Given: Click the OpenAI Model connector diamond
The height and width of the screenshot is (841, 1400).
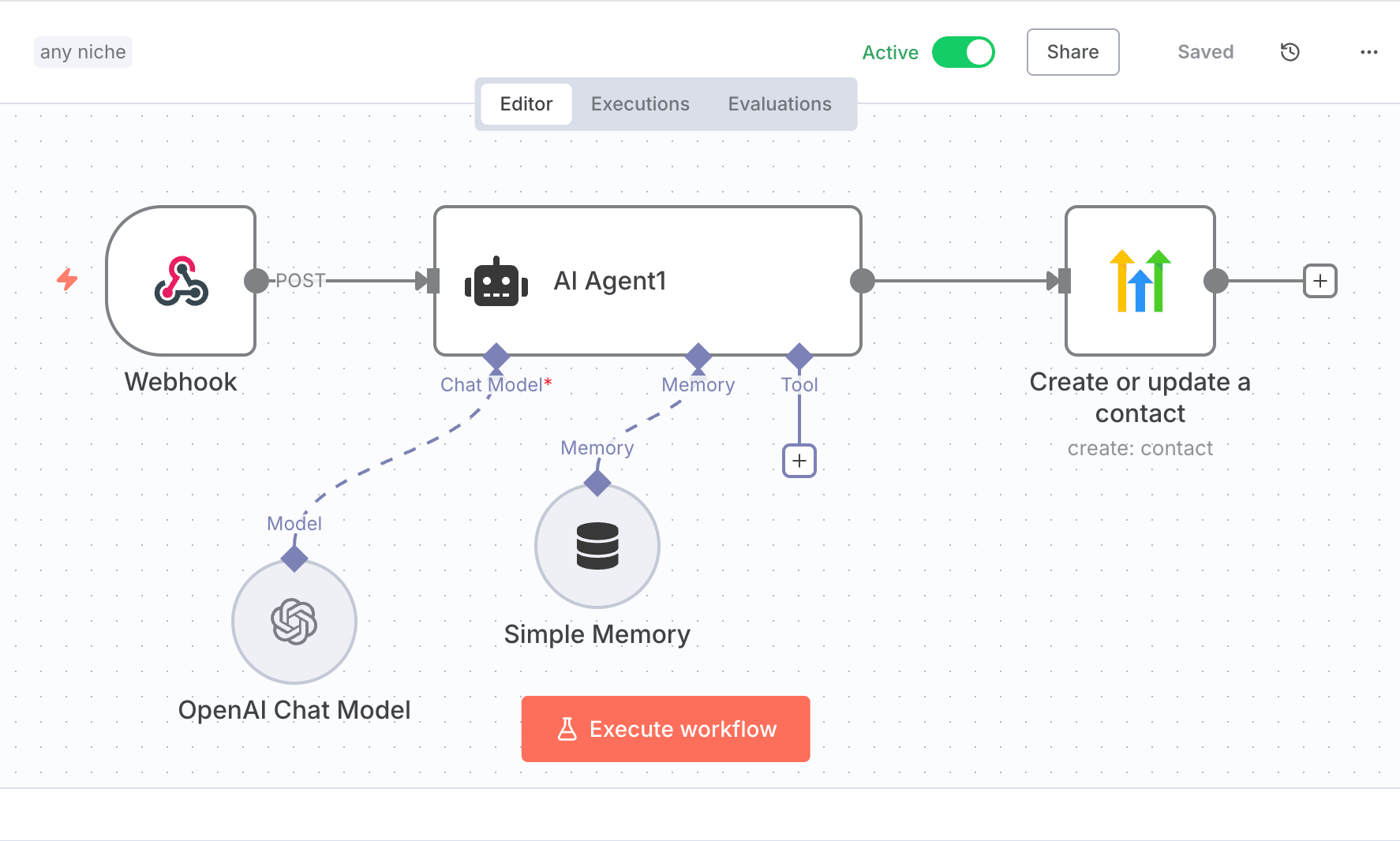Looking at the screenshot, I should point(294,559).
